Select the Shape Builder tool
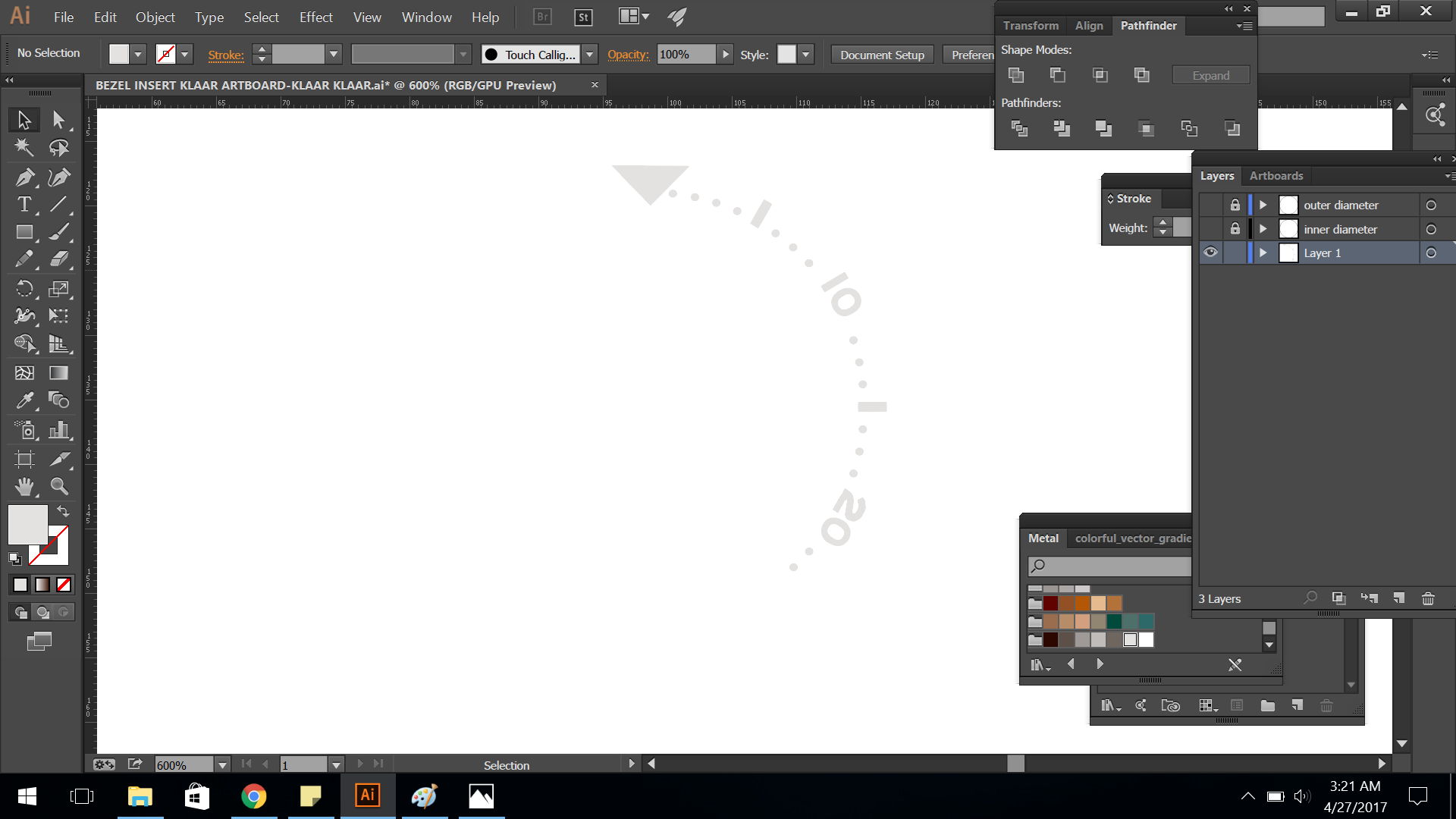This screenshot has height=819, width=1456. click(x=24, y=344)
